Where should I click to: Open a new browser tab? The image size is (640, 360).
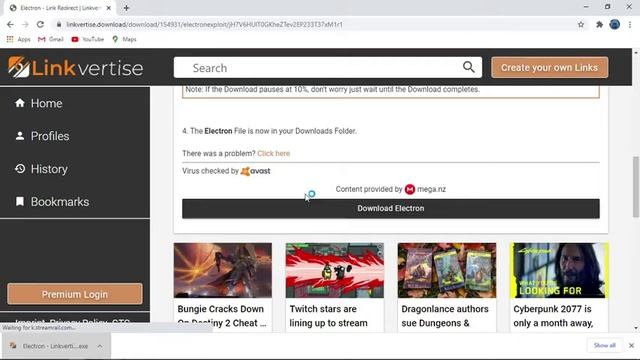coord(126,8)
